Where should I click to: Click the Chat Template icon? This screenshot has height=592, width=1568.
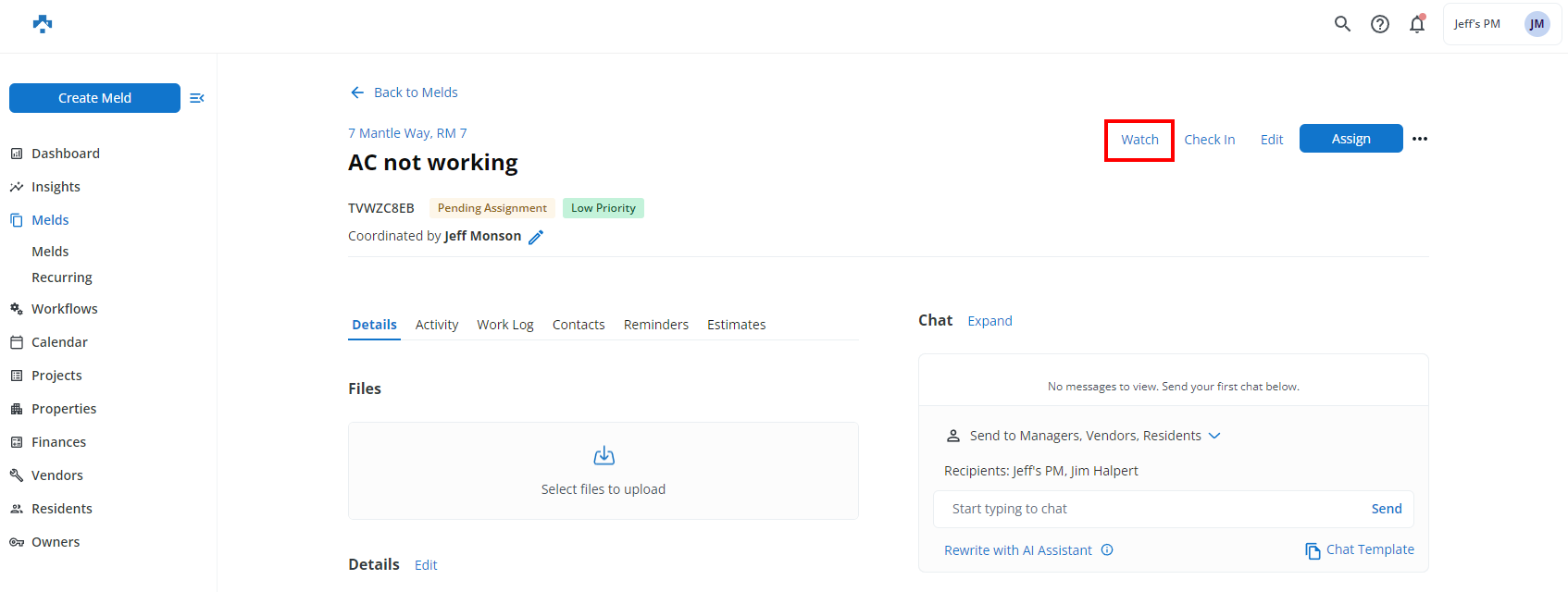coord(1313,550)
